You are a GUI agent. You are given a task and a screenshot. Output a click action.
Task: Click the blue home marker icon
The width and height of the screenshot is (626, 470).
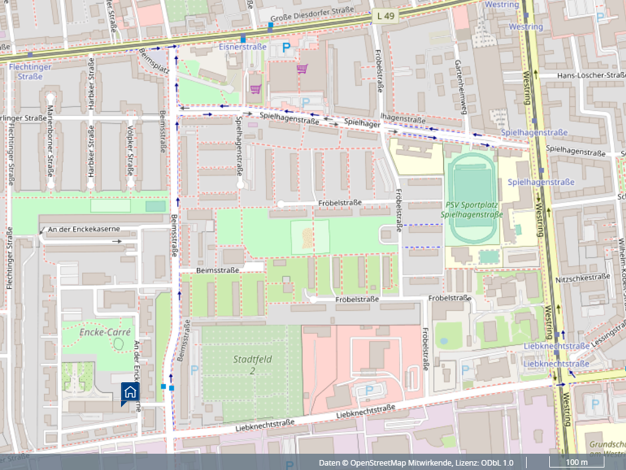[130, 392]
